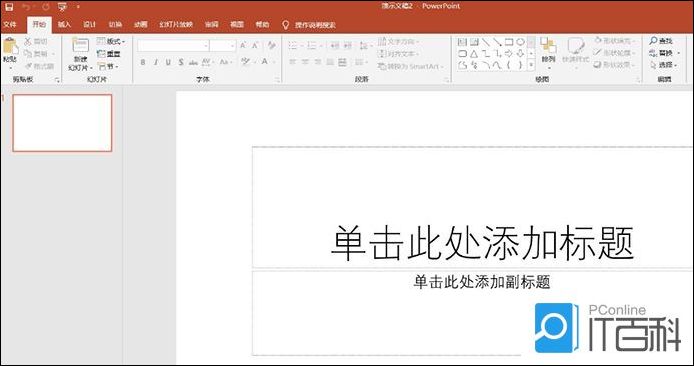694x366 pixels.
Task: Switch to the Design (设计) tab
Action: coord(90,24)
